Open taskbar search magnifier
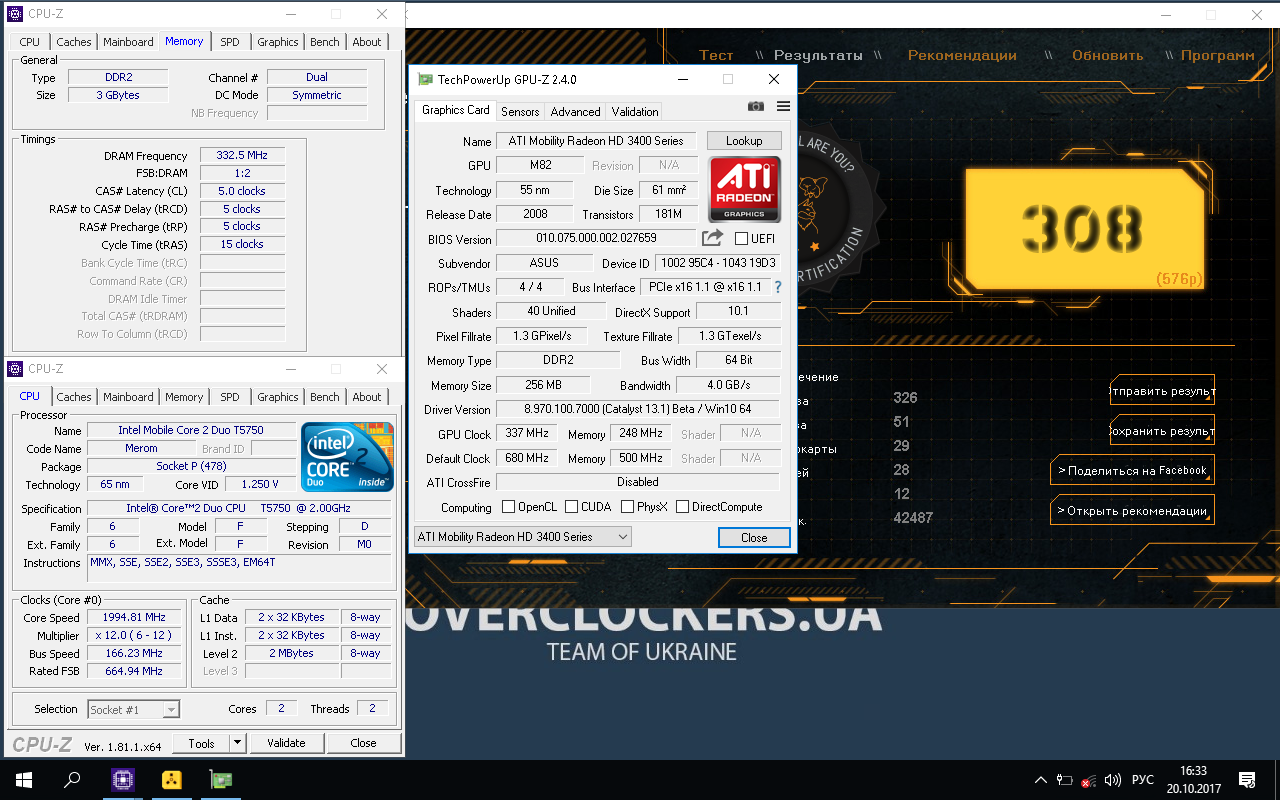 [x=72, y=780]
